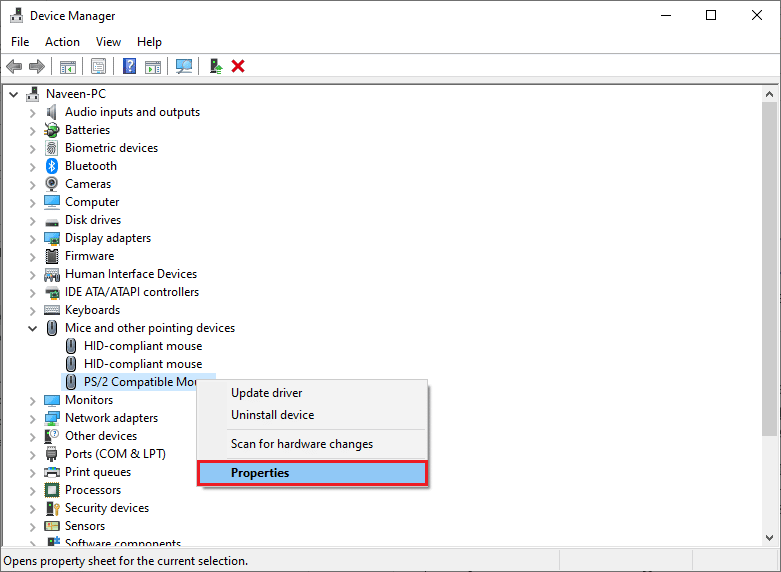Click the Cameras webcam icon
Viewport: 781px width, 572px height.
click(52, 184)
